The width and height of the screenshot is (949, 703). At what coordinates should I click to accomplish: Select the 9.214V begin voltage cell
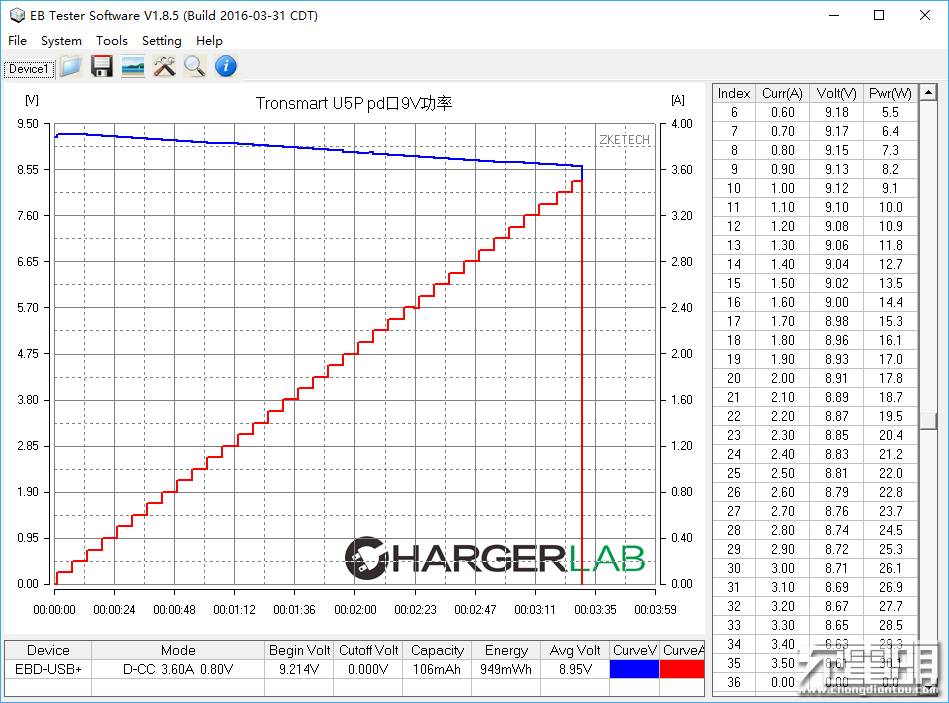click(x=300, y=669)
